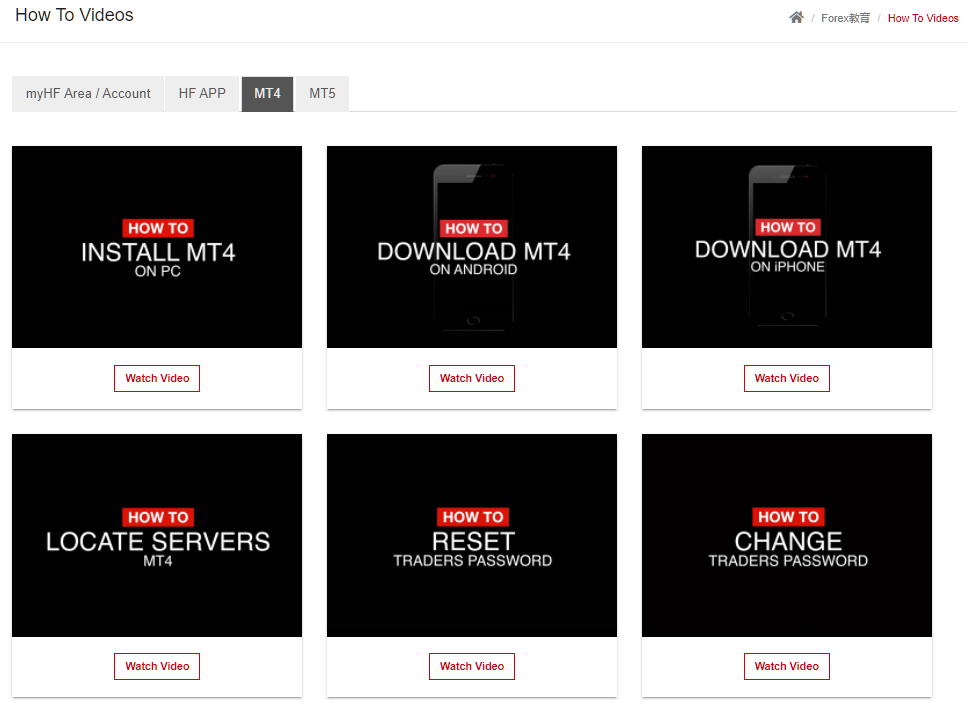Watch Video for Download MT4 on Android

click(472, 378)
